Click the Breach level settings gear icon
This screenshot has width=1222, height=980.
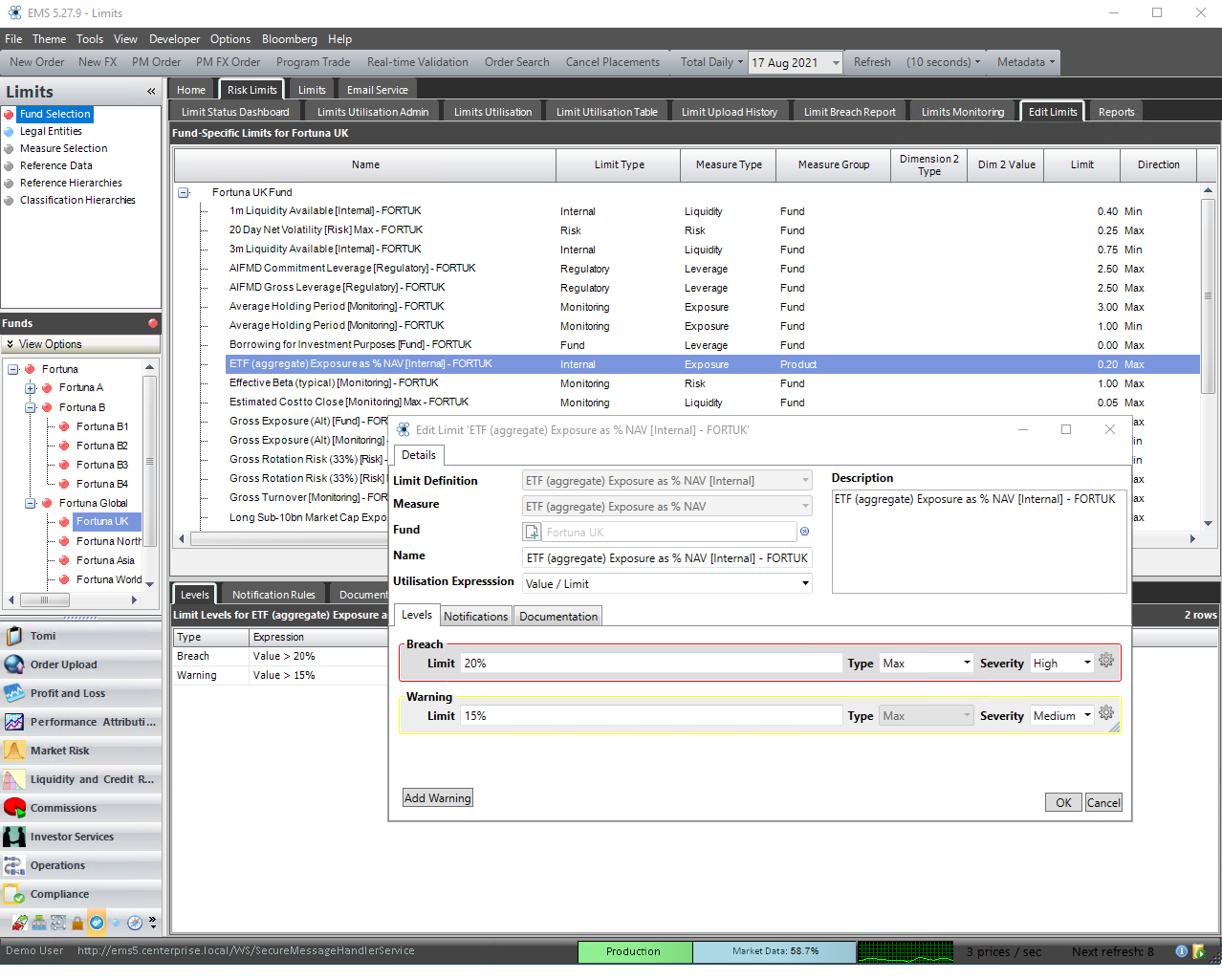pos(1106,661)
